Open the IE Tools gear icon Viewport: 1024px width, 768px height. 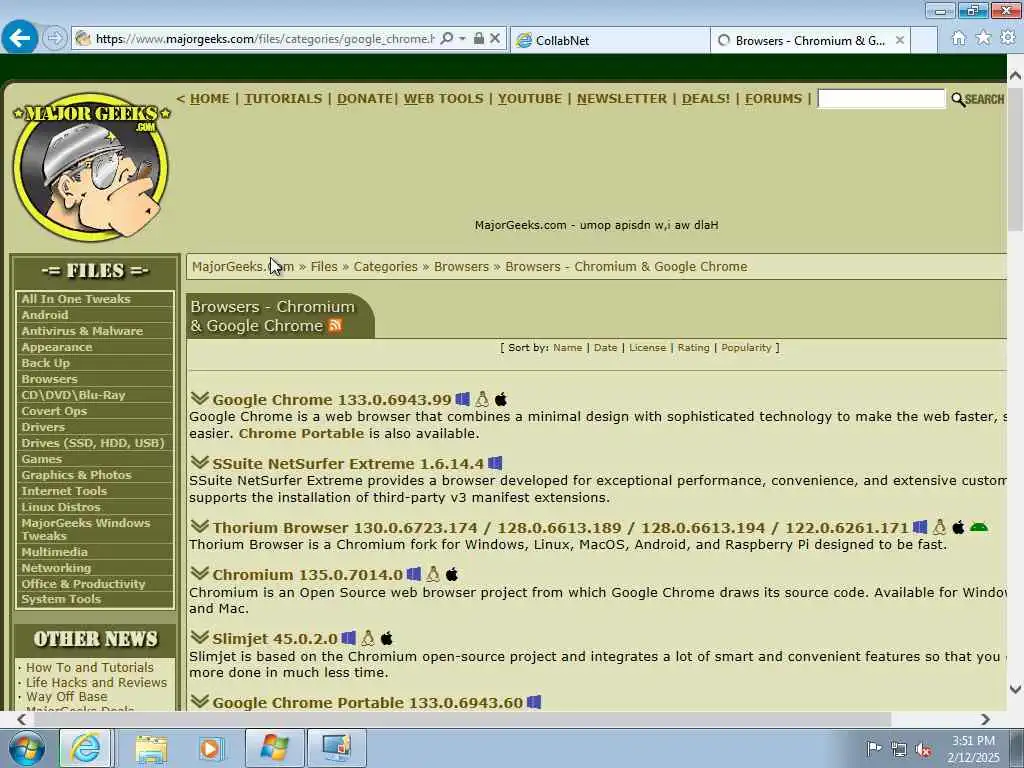coord(1008,38)
